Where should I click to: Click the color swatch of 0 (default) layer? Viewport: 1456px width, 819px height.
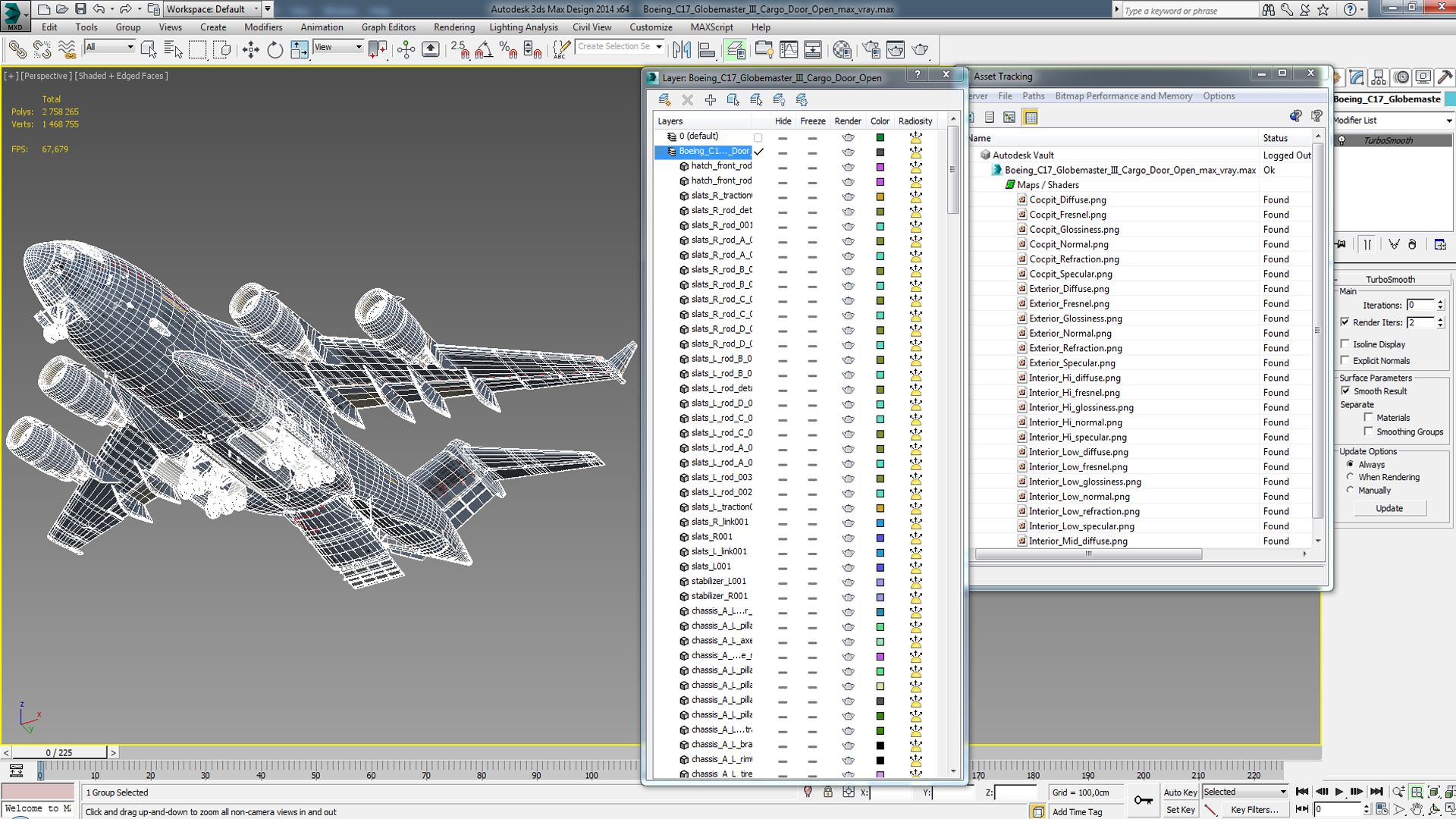(880, 137)
